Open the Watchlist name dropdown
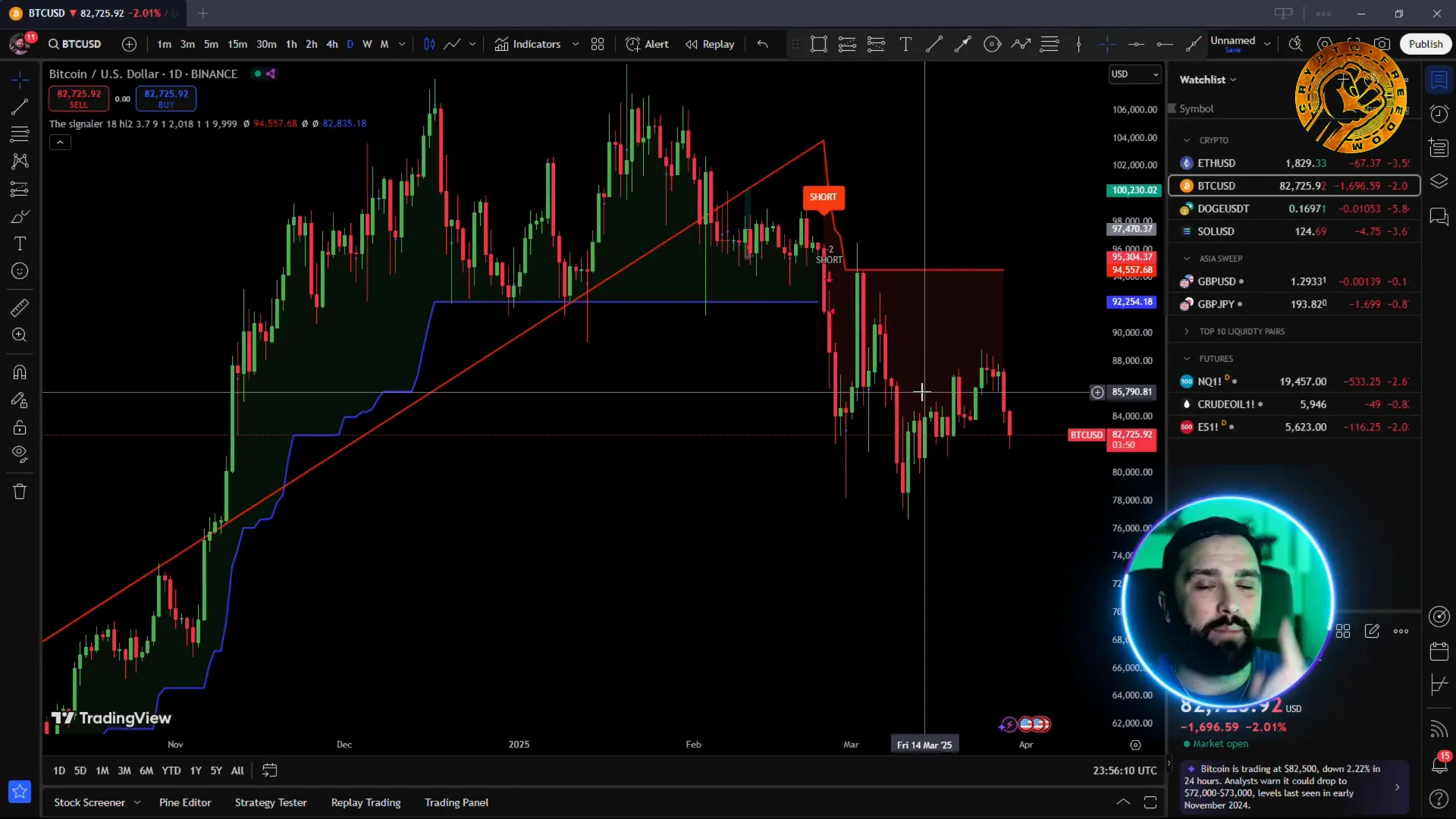 click(1208, 80)
